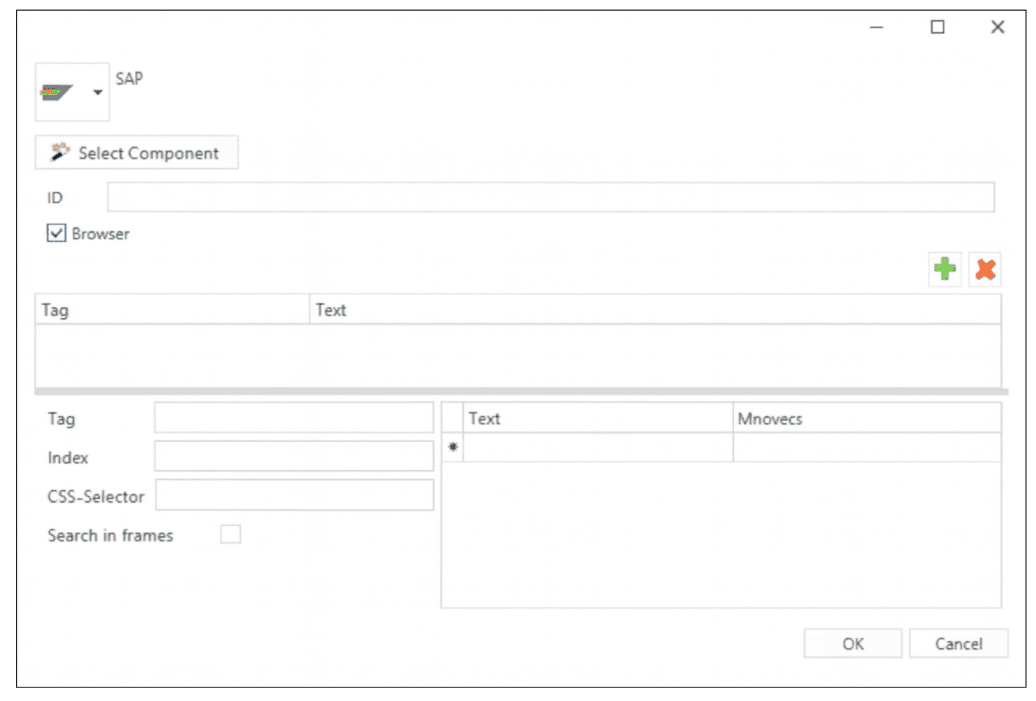Screen dimensions: 1036x701
Task: Click the Text column header in lower grid
Action: 597,418
